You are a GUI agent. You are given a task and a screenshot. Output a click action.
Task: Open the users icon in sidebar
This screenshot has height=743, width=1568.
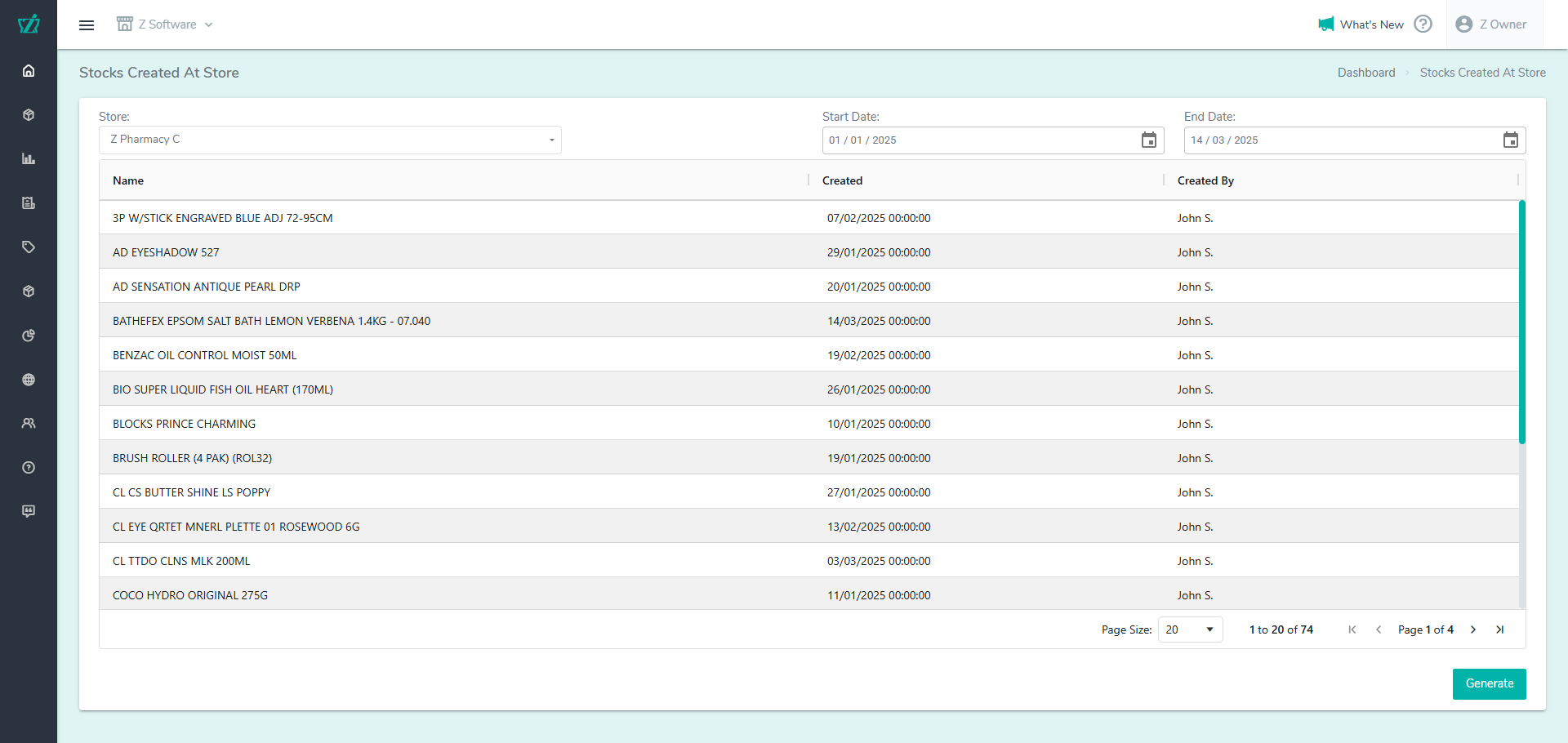29,424
